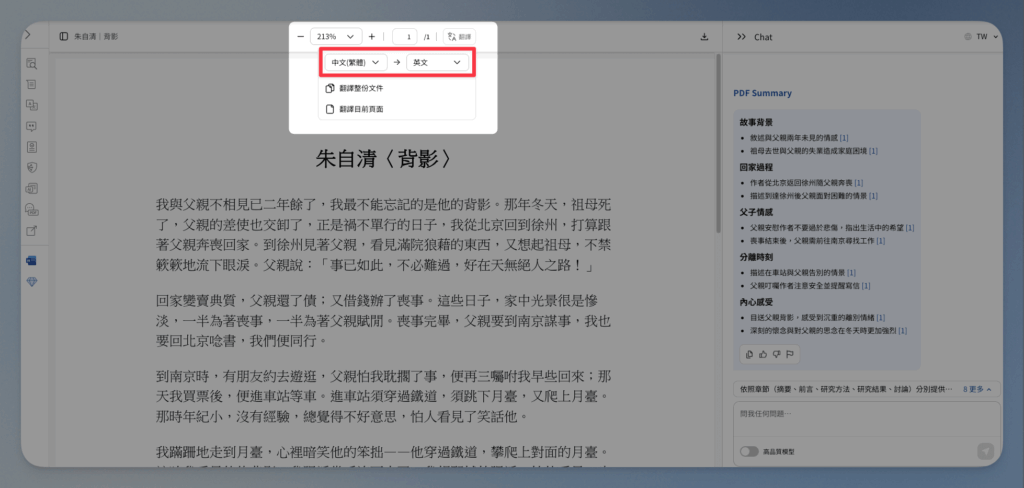Copy the summary using the copy icon
This screenshot has width=1024, height=488.
pos(750,354)
